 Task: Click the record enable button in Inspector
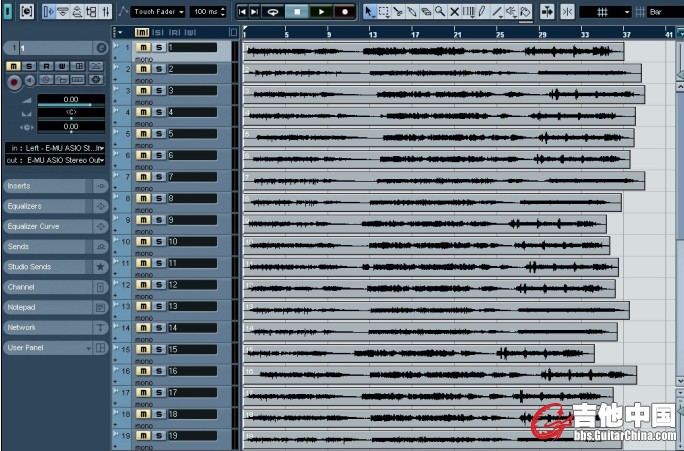click(x=14, y=82)
